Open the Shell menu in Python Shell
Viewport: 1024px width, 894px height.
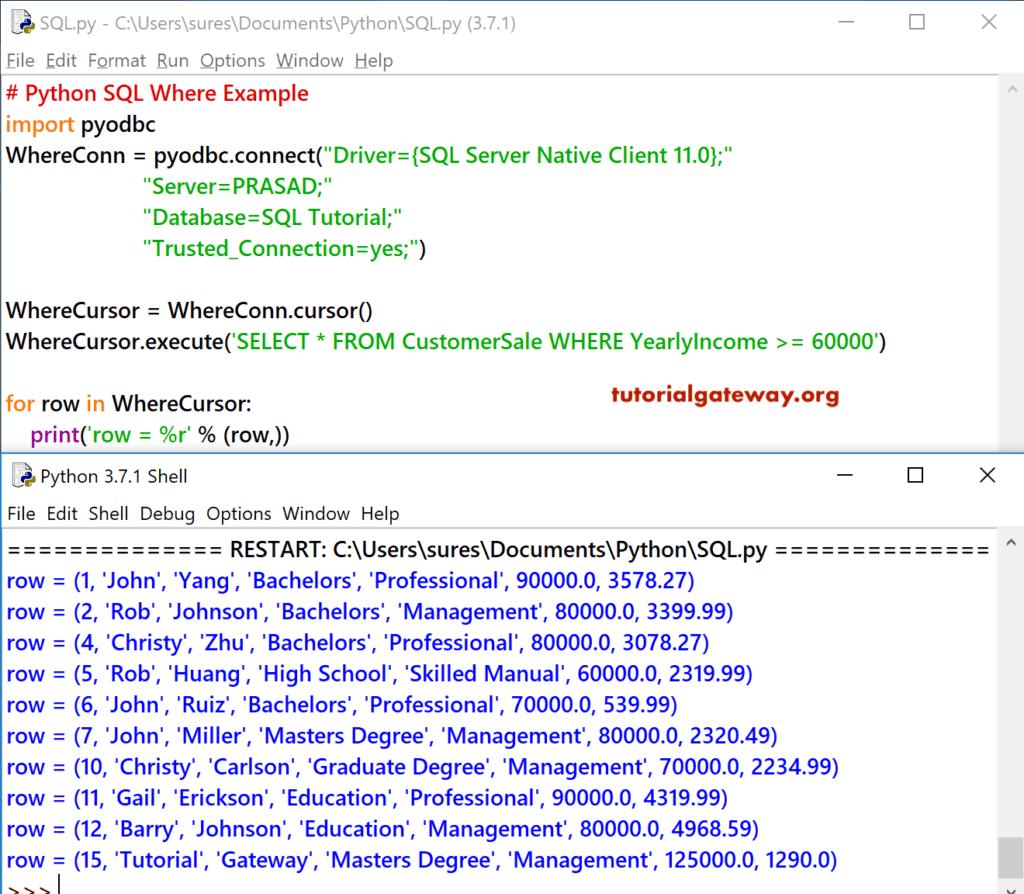108,513
